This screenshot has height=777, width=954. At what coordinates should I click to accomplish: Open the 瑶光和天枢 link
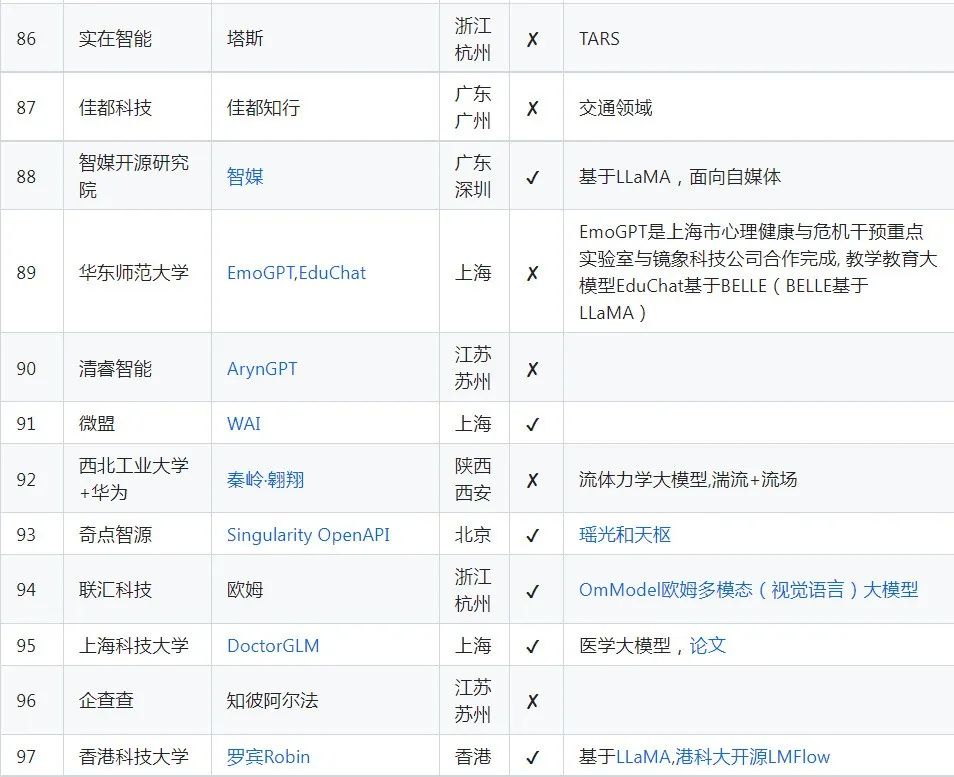[x=625, y=535]
